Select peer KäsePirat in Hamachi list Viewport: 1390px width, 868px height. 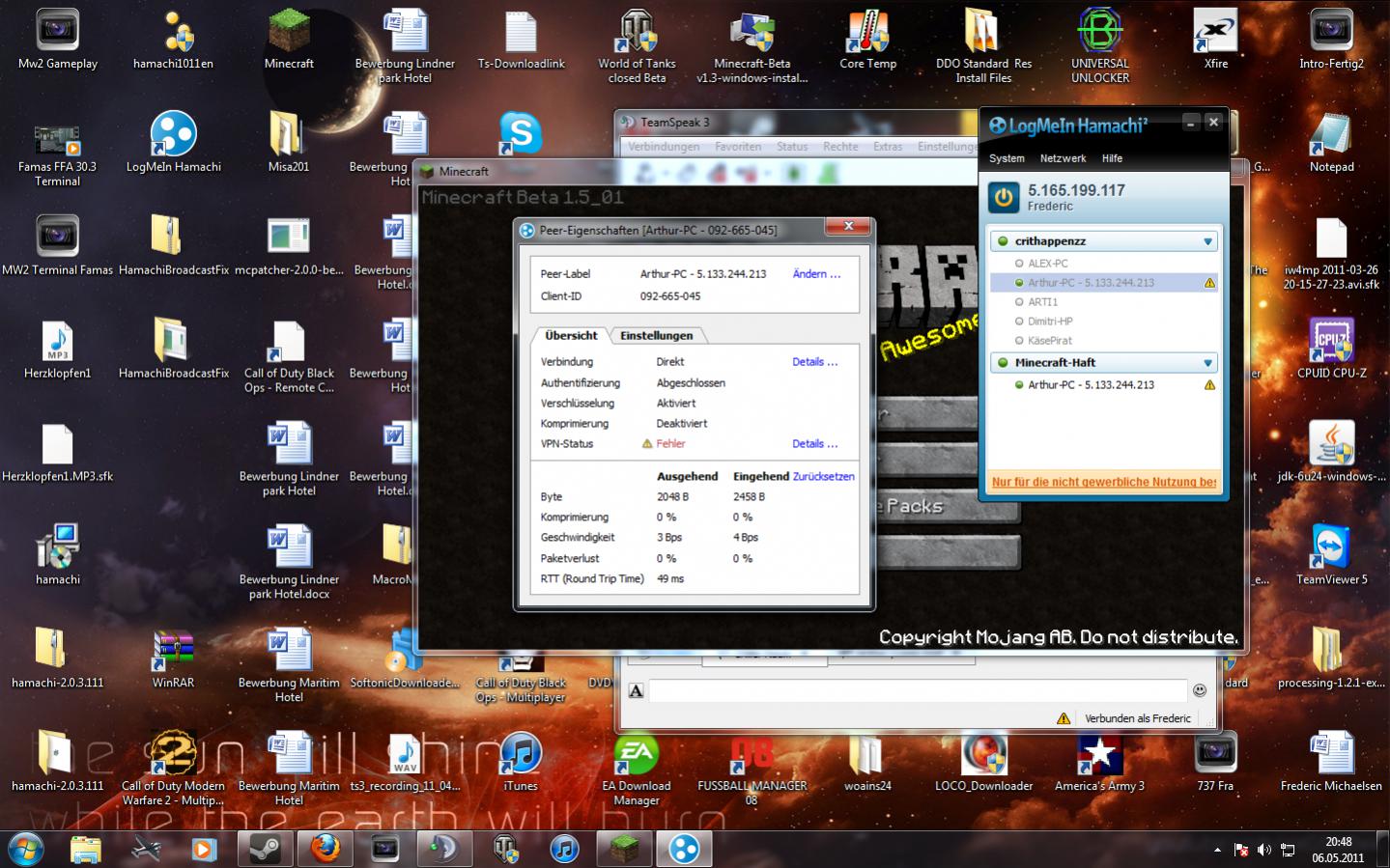1050,341
